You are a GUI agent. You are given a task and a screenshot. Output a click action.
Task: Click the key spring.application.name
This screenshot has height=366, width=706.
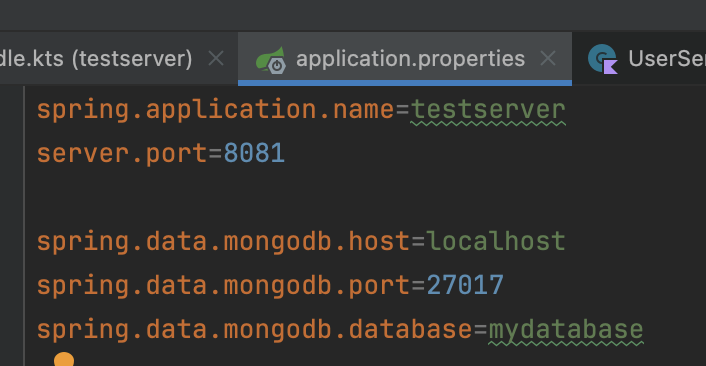[x=215, y=110]
